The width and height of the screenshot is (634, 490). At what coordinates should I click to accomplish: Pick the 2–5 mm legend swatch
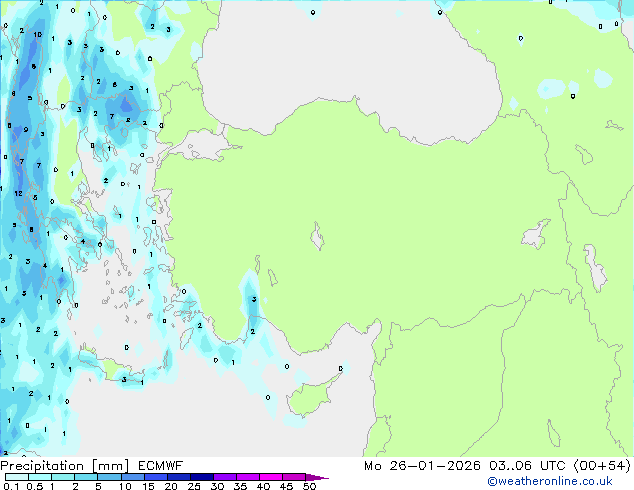click(x=86, y=477)
